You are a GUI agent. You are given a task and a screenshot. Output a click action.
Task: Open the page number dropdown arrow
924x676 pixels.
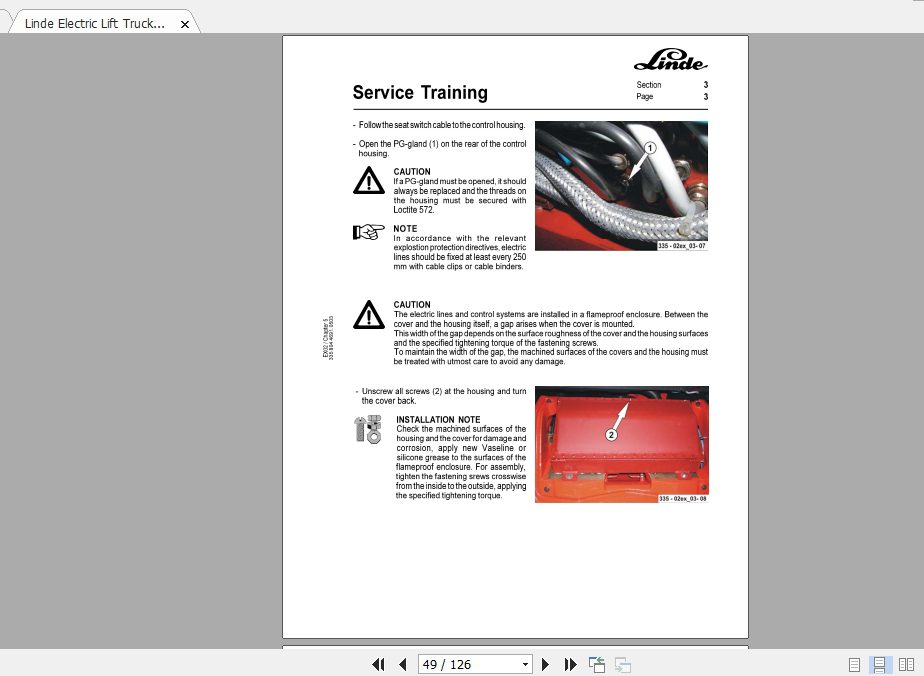point(525,665)
